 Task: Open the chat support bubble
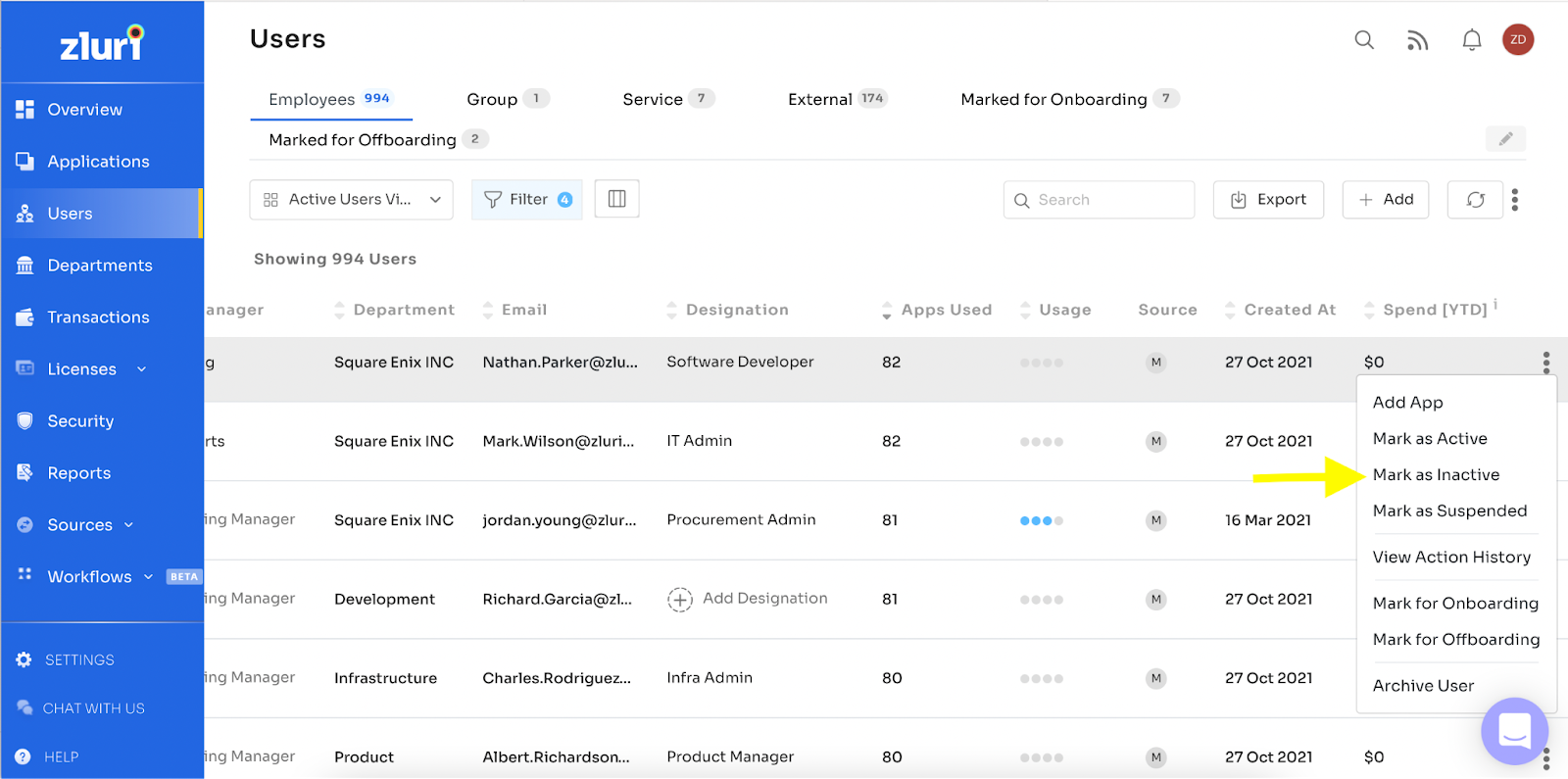(1514, 730)
